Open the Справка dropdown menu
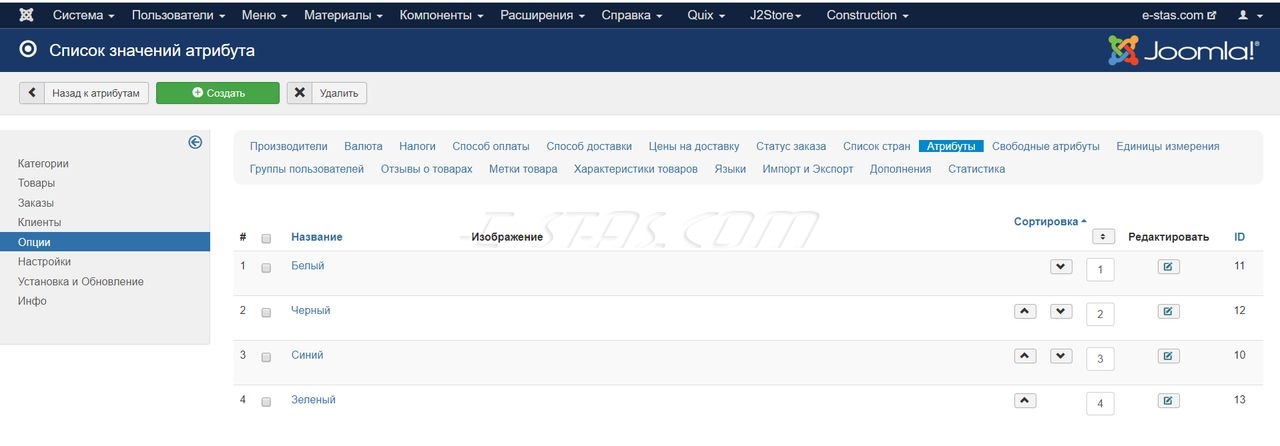The image size is (1280, 446). 632,15
